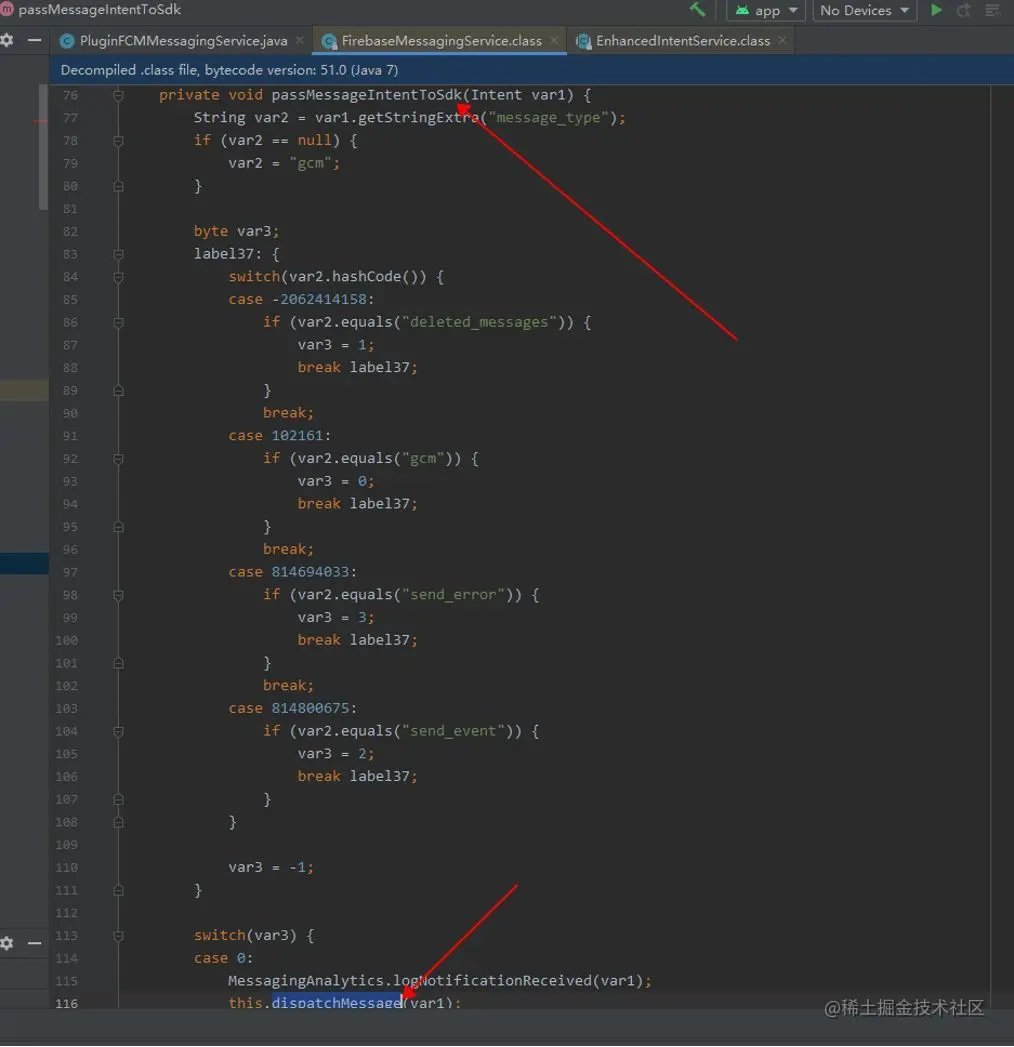This screenshot has width=1014, height=1047.
Task: Click the highlighted dispatchMessage call
Action: 336,1002
